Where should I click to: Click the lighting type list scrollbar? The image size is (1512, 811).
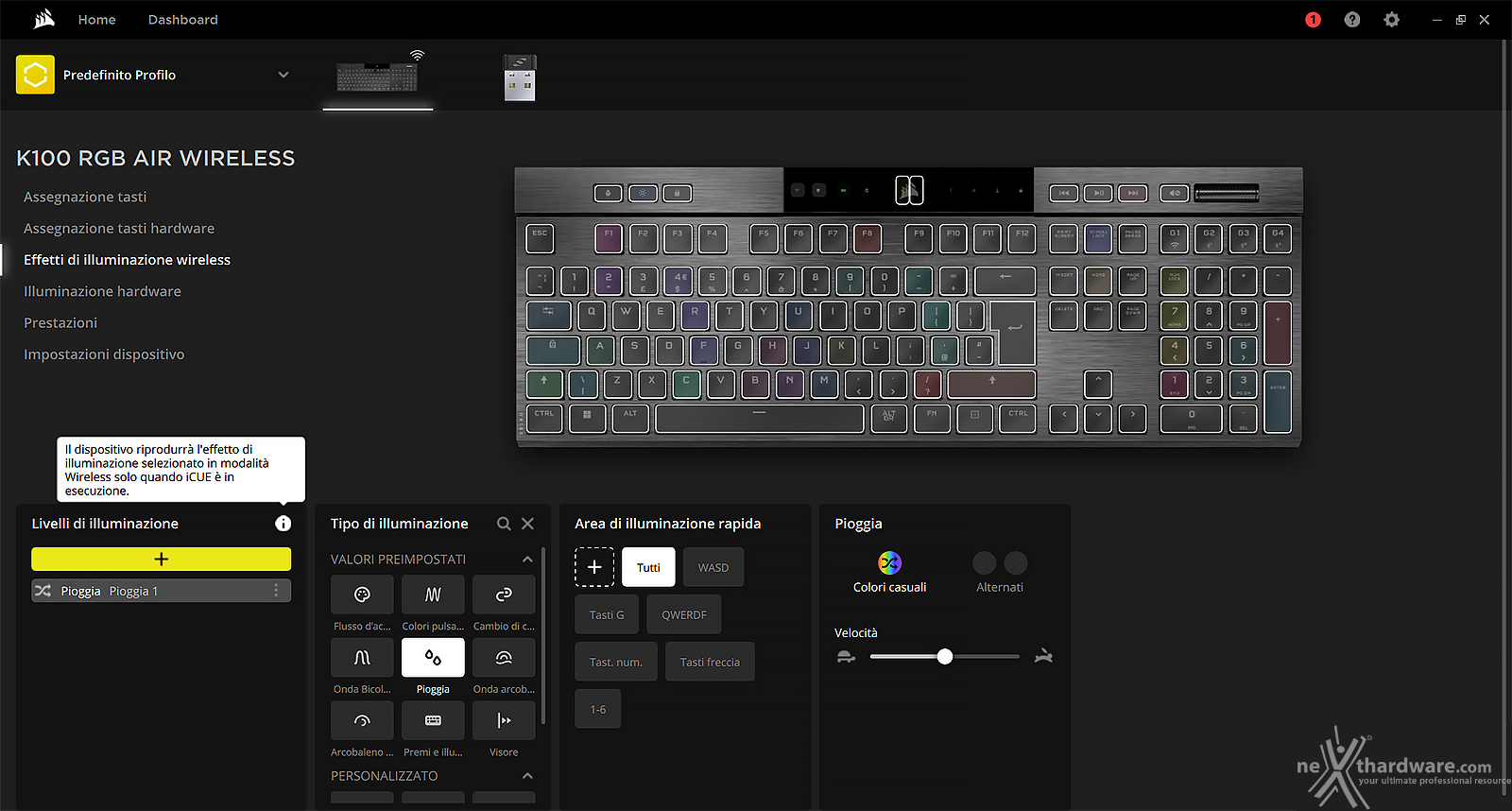543,635
